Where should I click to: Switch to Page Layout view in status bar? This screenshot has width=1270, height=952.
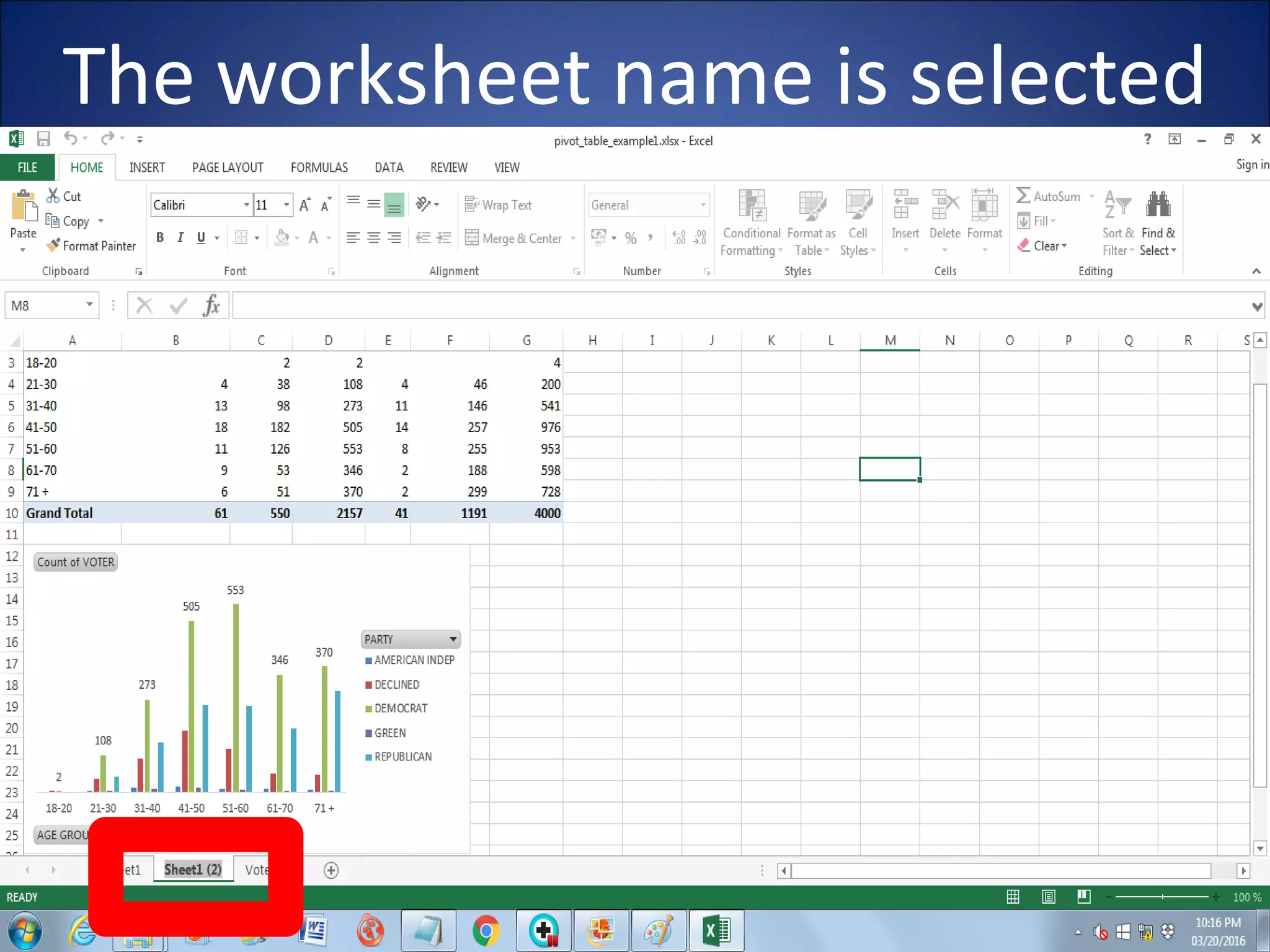coord(1049,897)
